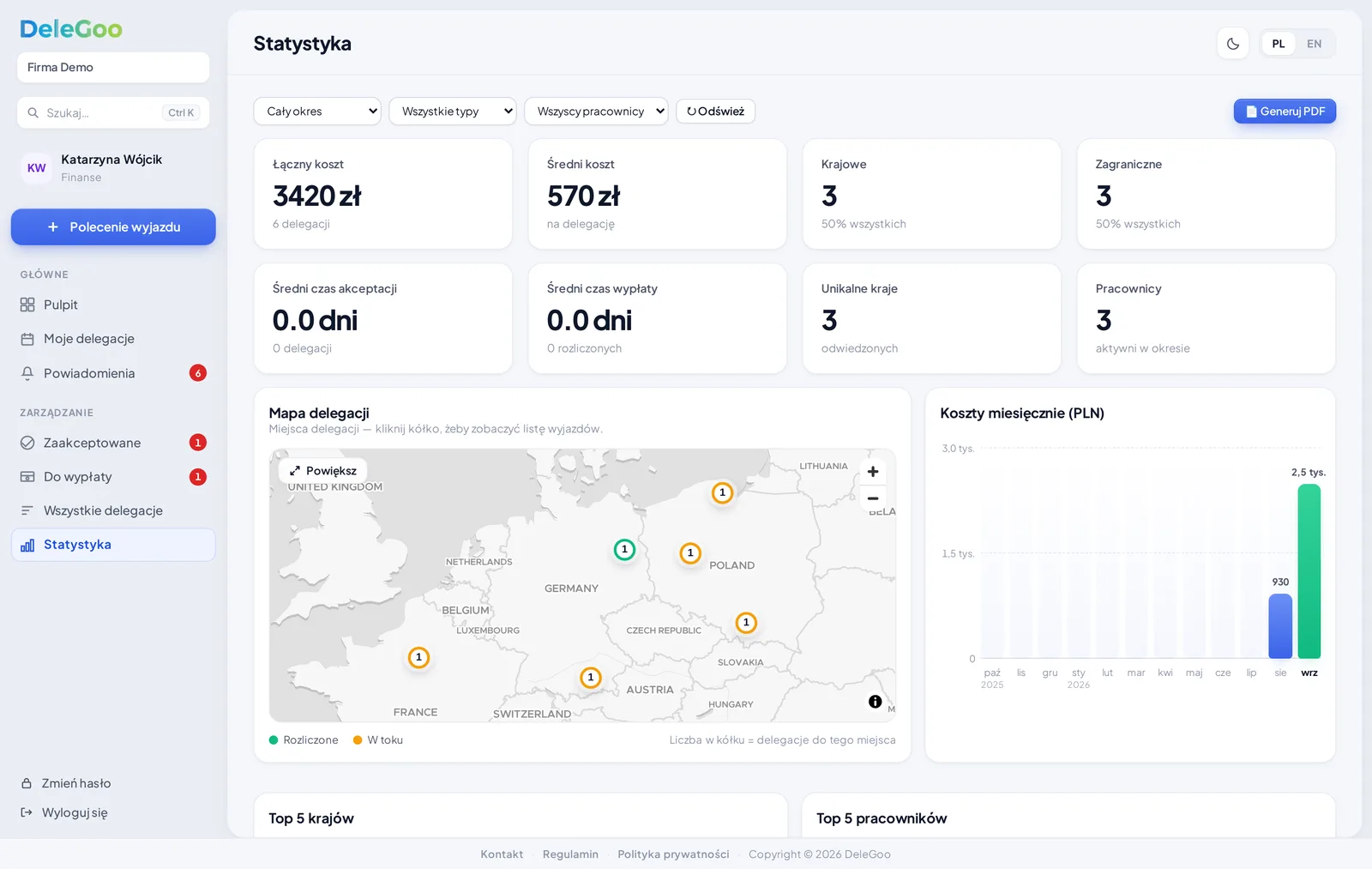The image size is (1372, 869).
Task: Click the Pulpit dashboard grid icon
Action: 27,305
